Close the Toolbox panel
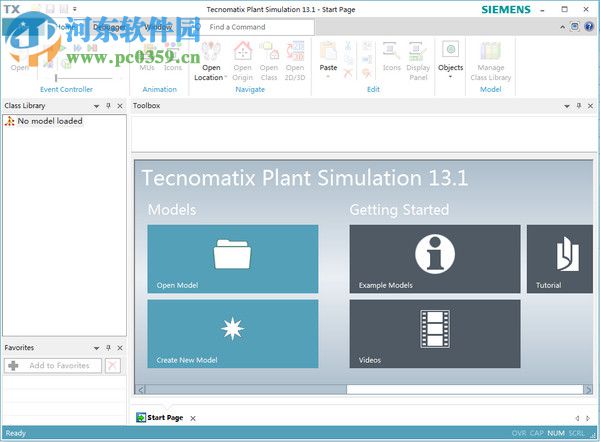This screenshot has height=442, width=600. pyautogui.click(x=590, y=106)
